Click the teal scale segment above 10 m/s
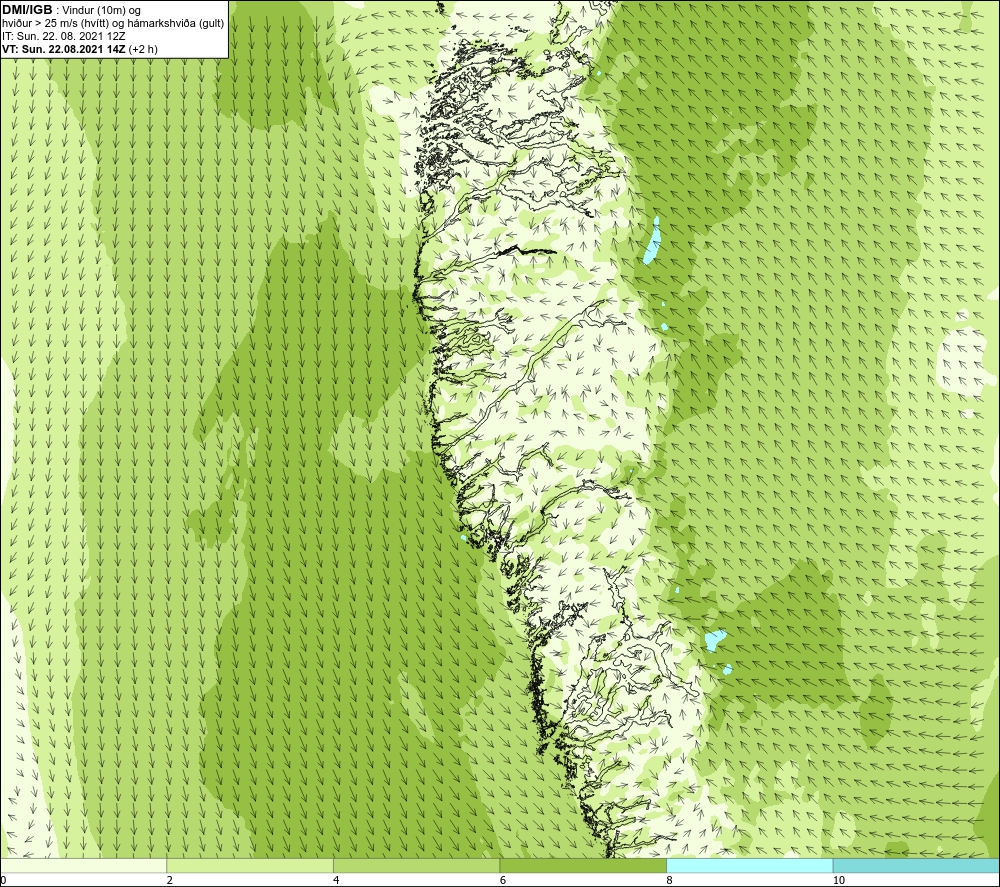Image resolution: width=1000 pixels, height=887 pixels. pos(916,865)
